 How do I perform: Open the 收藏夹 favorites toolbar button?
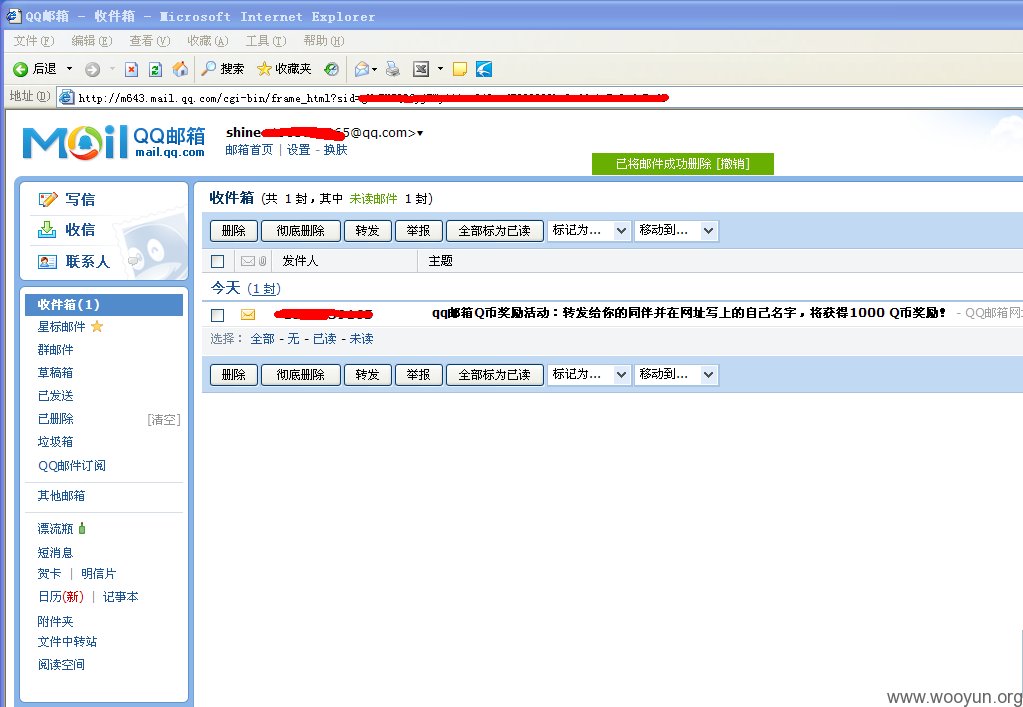pos(284,68)
